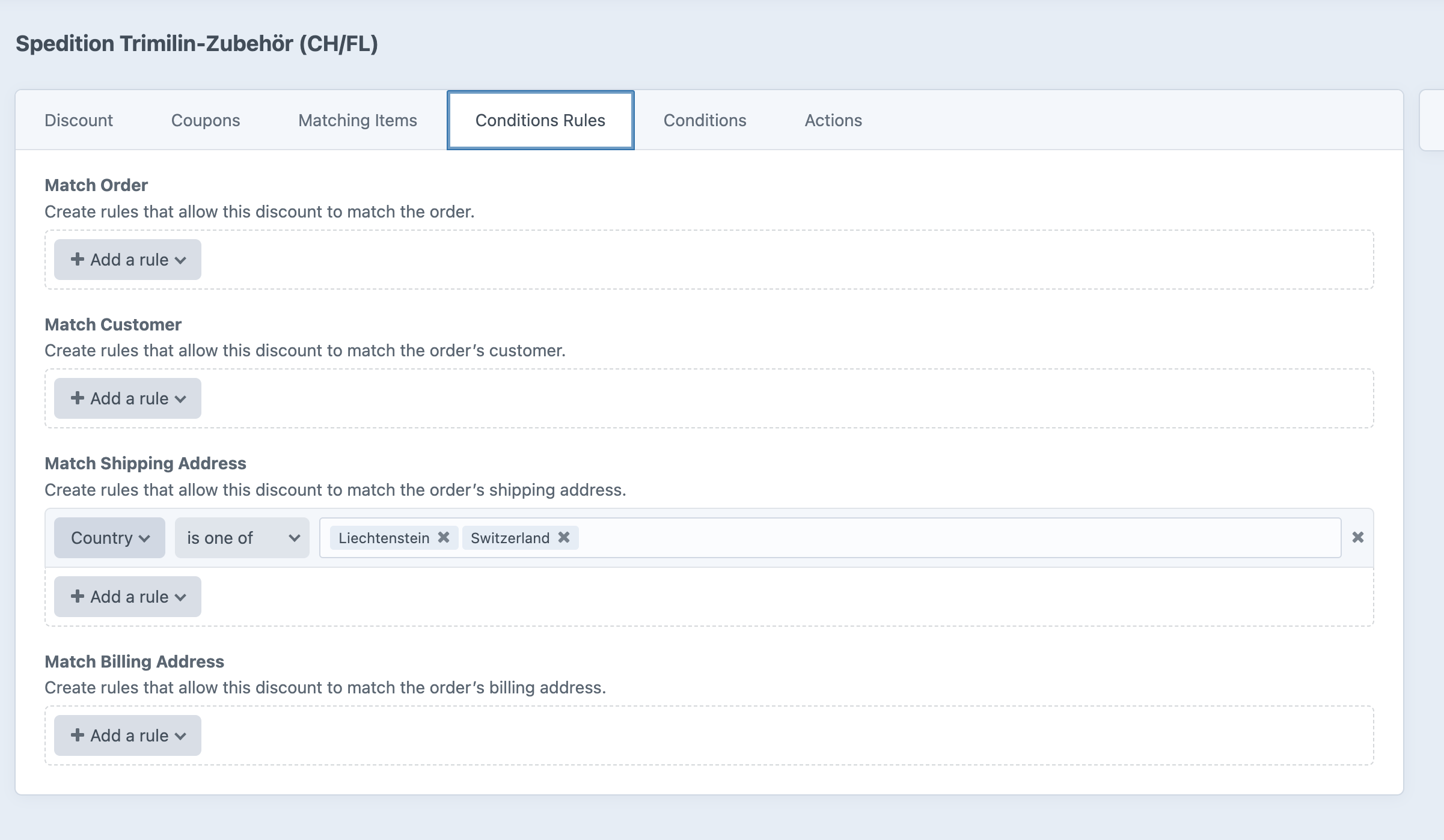1444x840 pixels.
Task: Click the plus icon on Match Order's Add a rule
Action: pyautogui.click(x=78, y=259)
